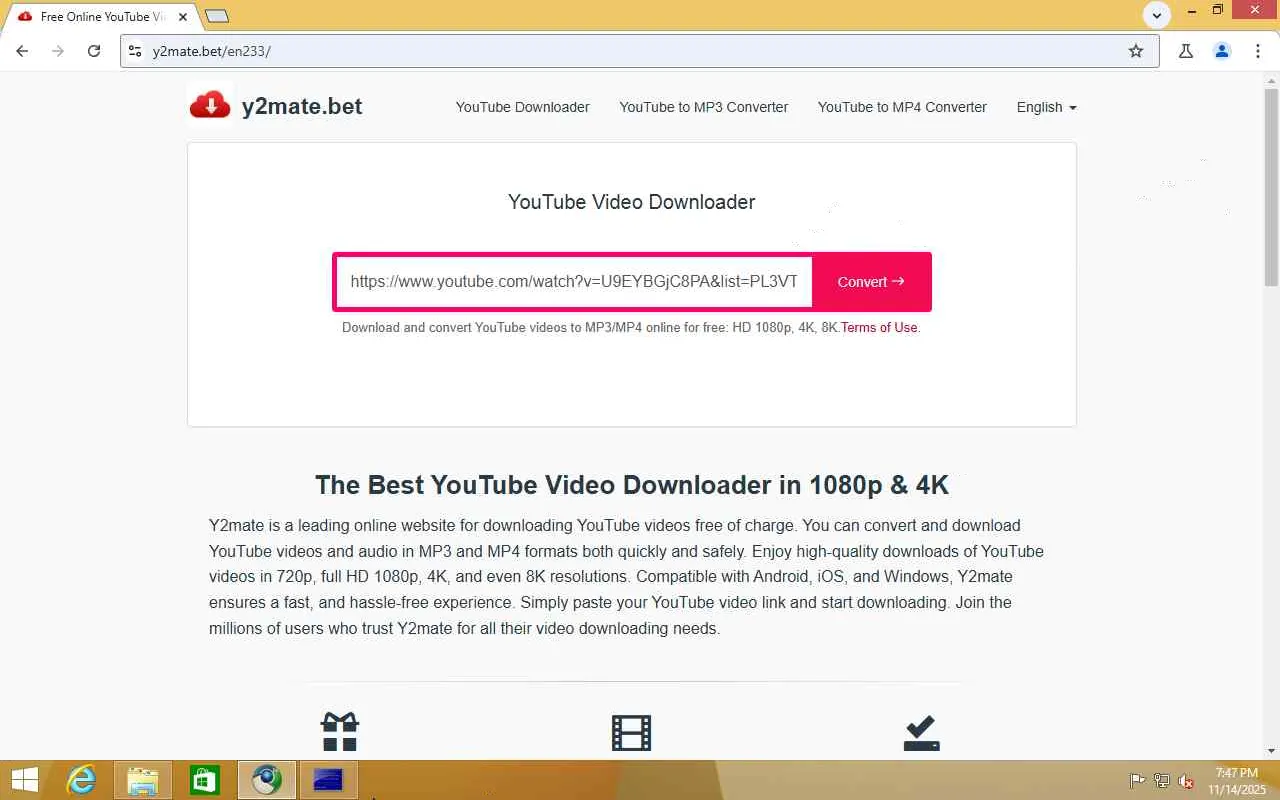Image resolution: width=1280 pixels, height=800 pixels.
Task: Select the Free Online YouTube browser tab
Action: coord(100,17)
